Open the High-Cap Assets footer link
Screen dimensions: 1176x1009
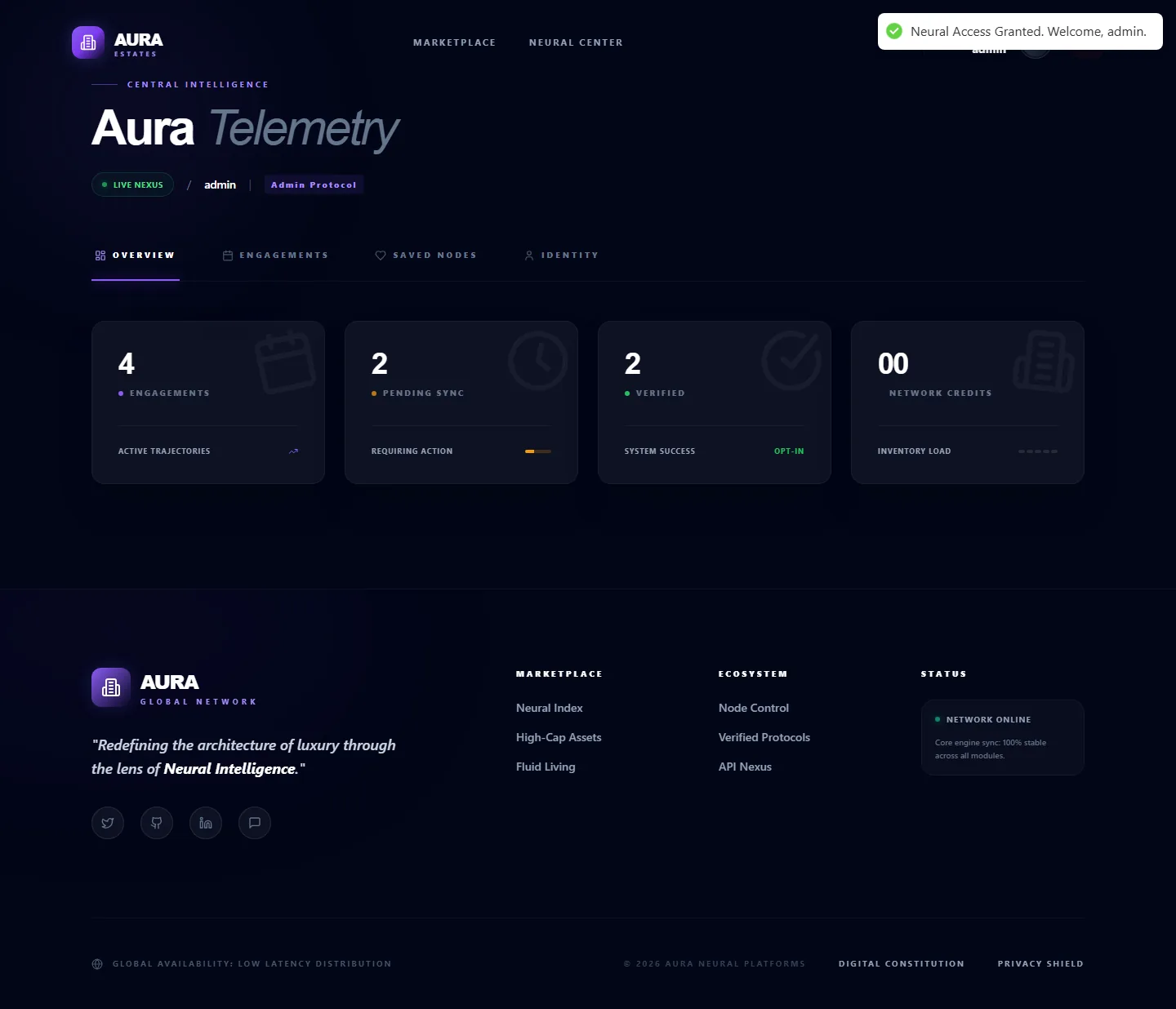pyautogui.click(x=559, y=737)
